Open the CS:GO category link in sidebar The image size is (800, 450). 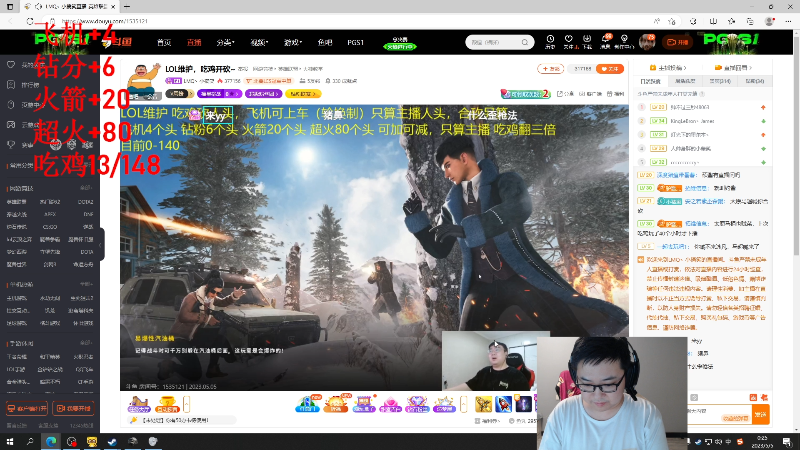click(49, 227)
